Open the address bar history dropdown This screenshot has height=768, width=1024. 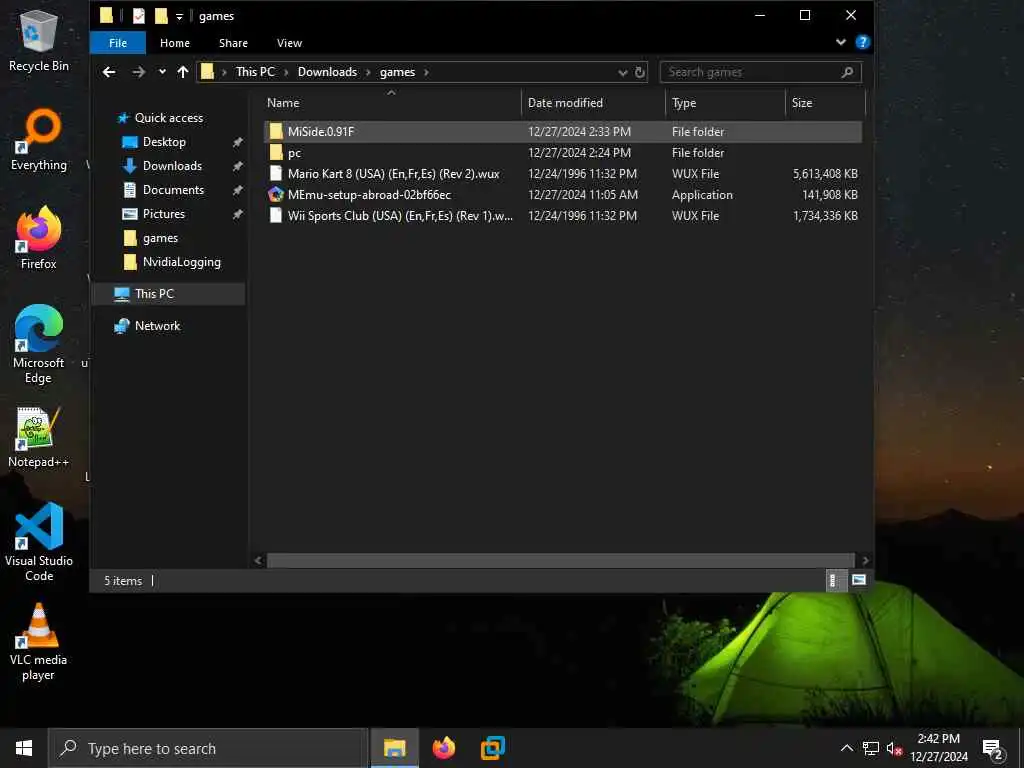click(x=622, y=72)
